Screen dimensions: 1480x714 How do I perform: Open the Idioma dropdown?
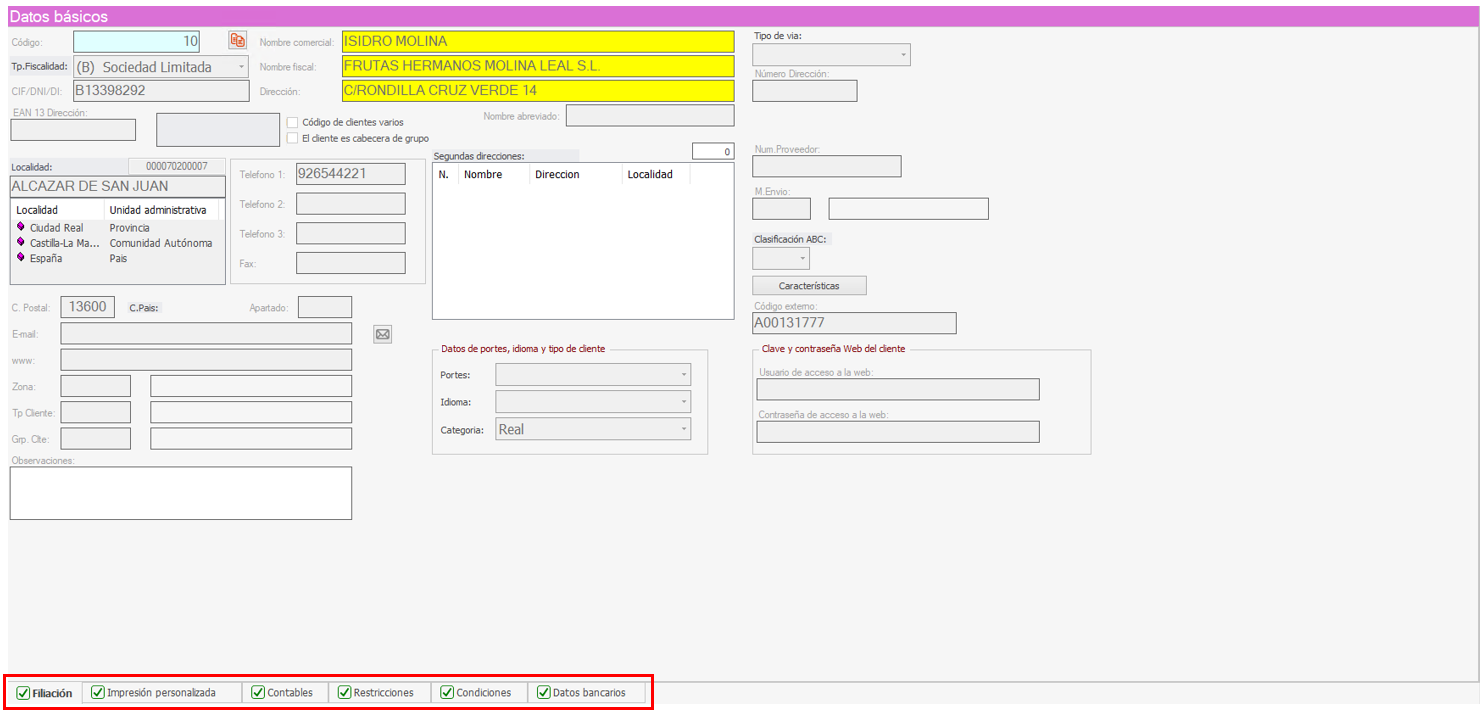(684, 402)
